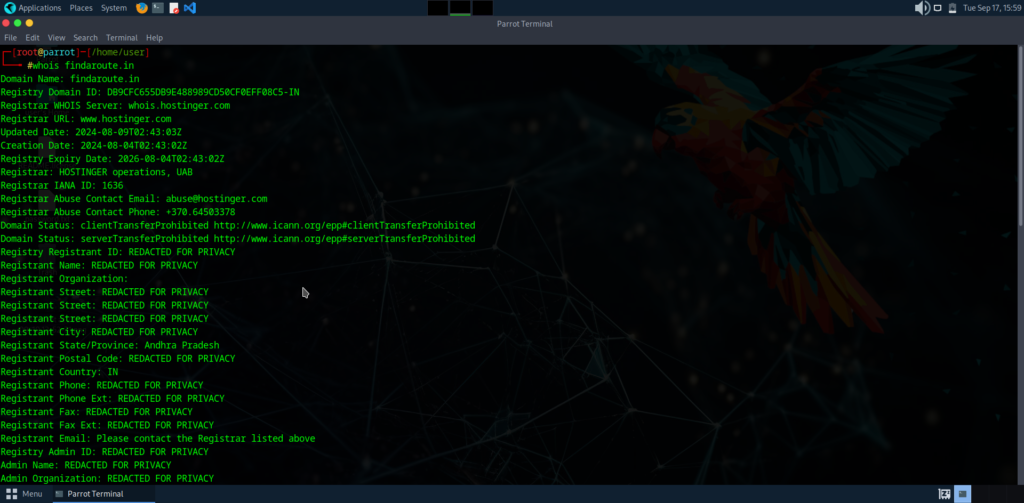This screenshot has height=503, width=1024.
Task: Open the Places menu
Action: (x=81, y=8)
